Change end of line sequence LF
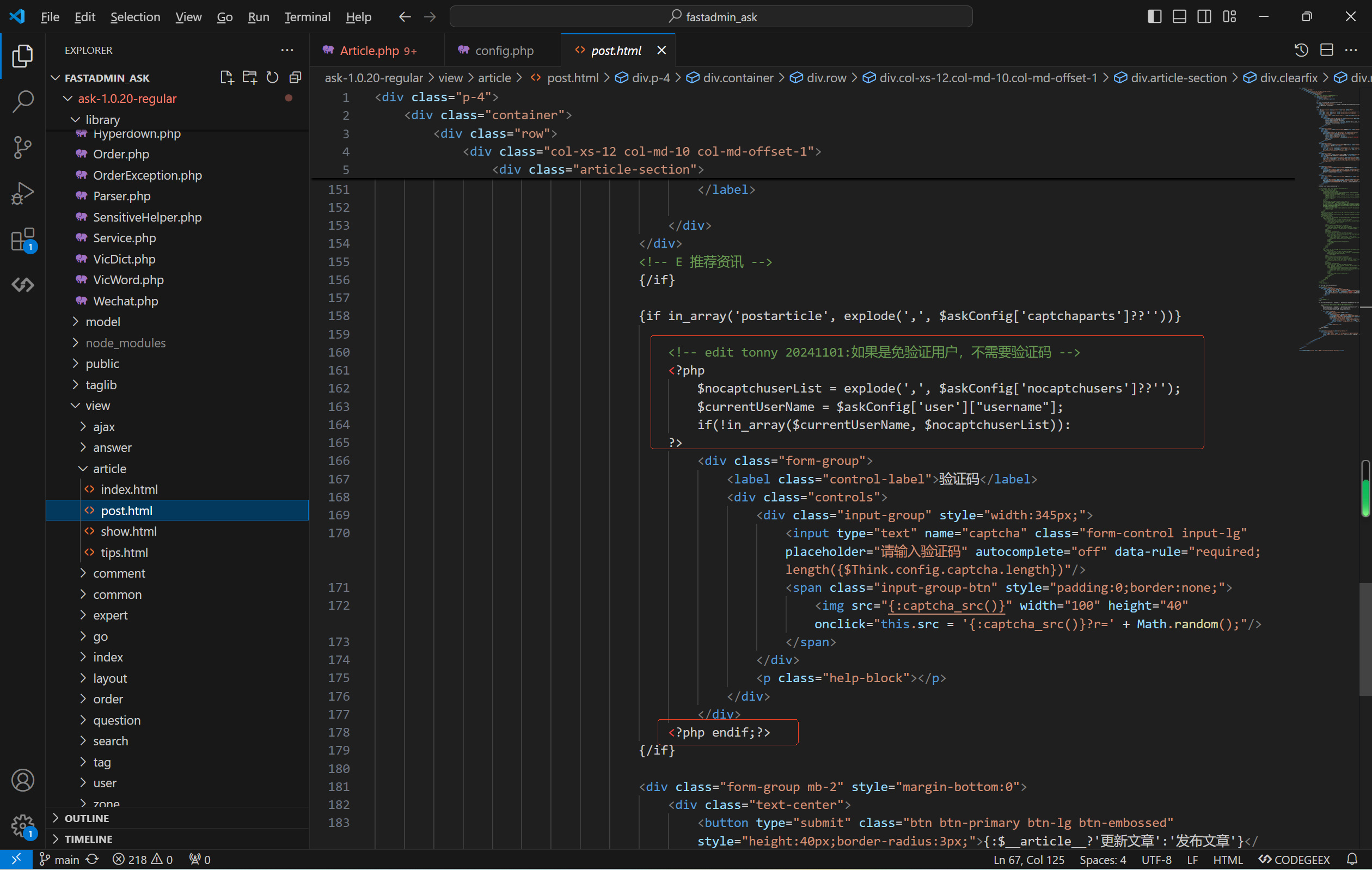Image resolution: width=1372 pixels, height=870 pixels. pyautogui.click(x=1192, y=860)
